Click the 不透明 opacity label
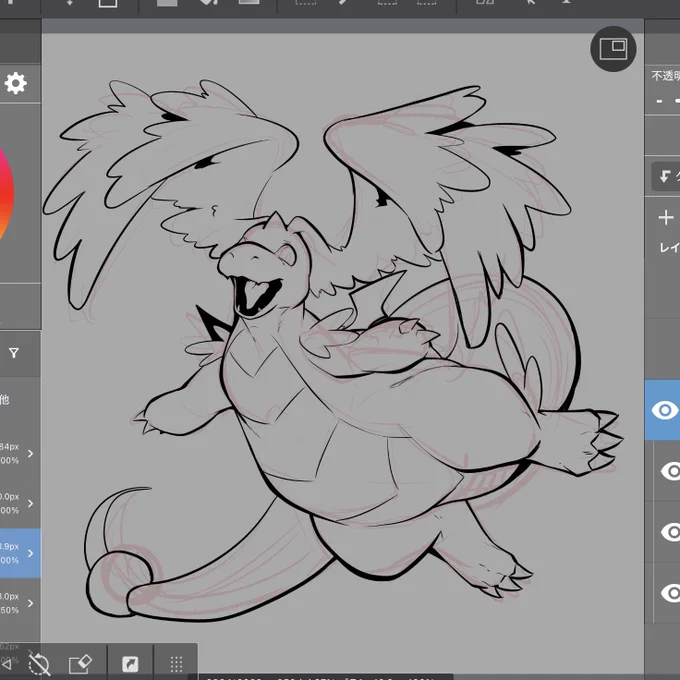Image resolution: width=680 pixels, height=680 pixels. coord(665,76)
